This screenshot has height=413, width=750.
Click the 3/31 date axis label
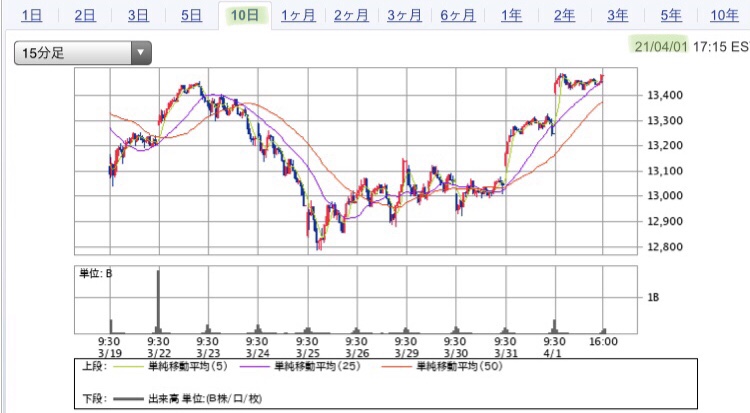[506, 354]
